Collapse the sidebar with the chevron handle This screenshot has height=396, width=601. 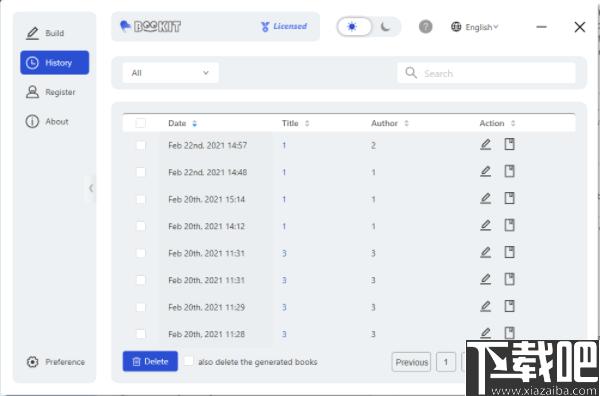coord(90,188)
